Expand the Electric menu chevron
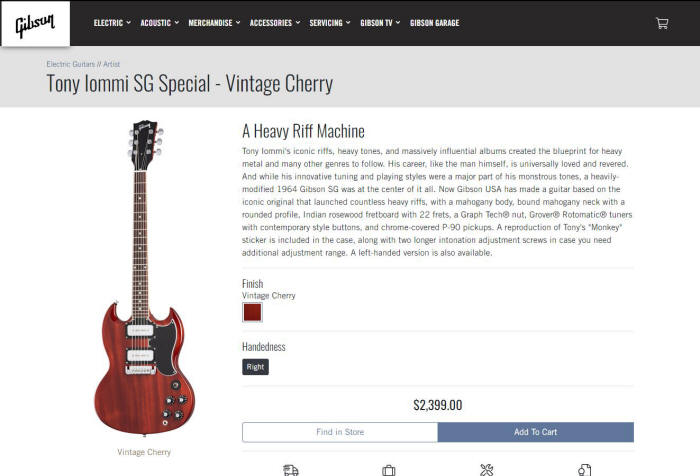Viewport: 700px width, 476px height. tap(129, 22)
